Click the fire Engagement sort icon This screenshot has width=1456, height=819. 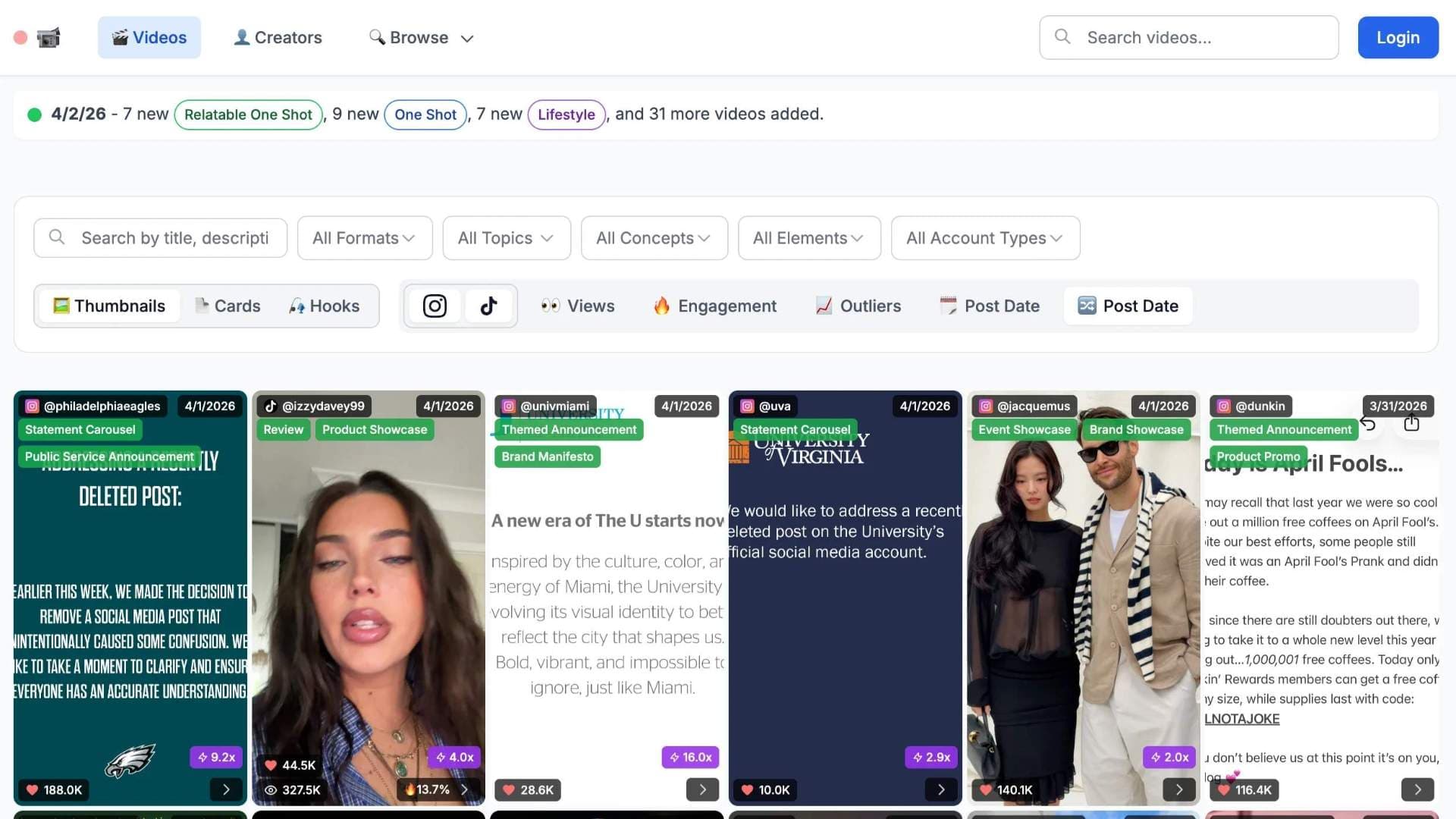tap(662, 306)
